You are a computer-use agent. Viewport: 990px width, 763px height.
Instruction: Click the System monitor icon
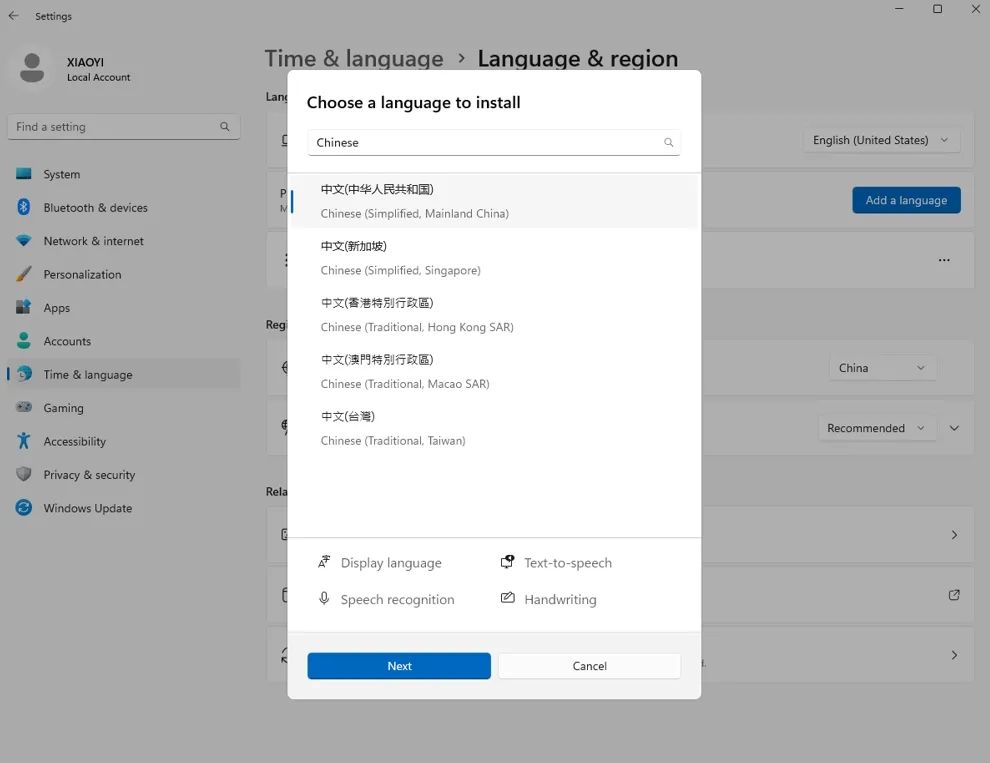pos(23,174)
